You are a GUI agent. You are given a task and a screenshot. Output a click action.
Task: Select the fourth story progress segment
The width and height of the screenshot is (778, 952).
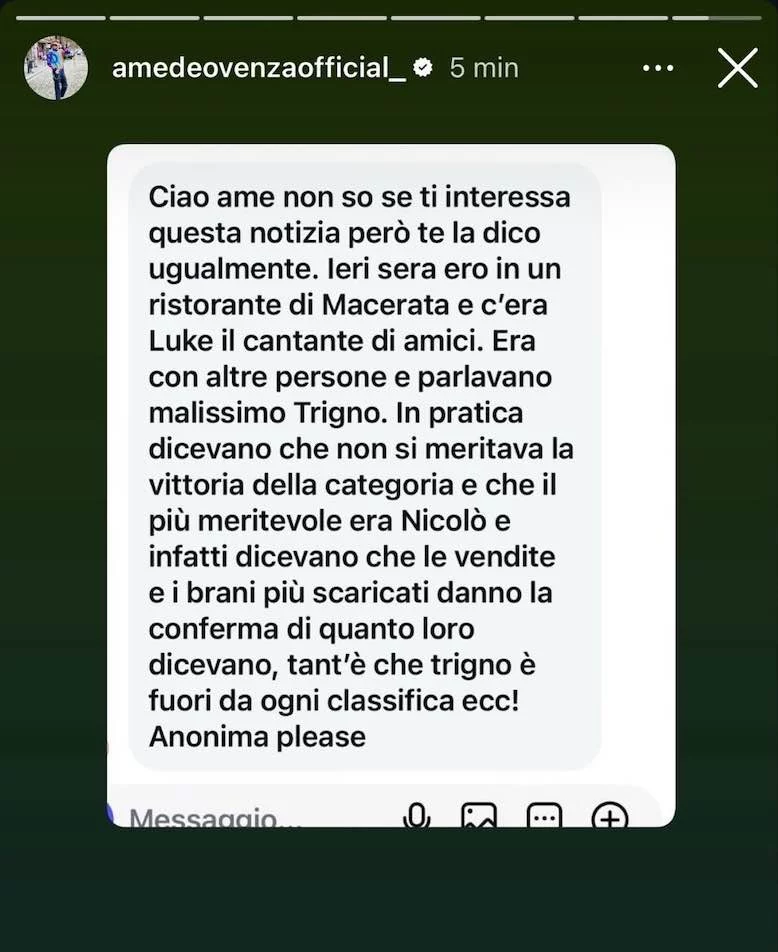pos(342,18)
